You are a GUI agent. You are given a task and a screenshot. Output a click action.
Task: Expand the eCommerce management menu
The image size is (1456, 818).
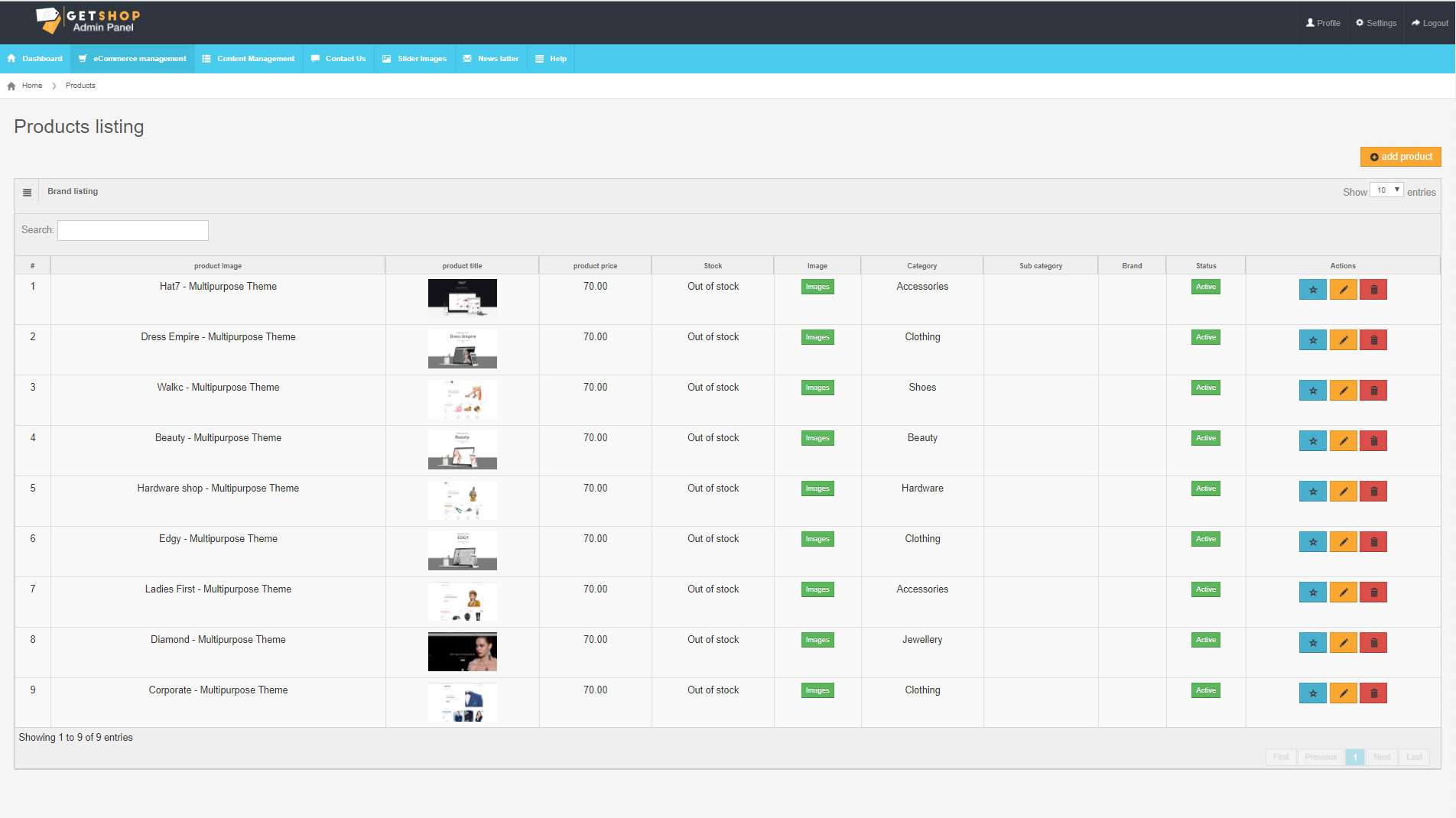click(x=132, y=59)
